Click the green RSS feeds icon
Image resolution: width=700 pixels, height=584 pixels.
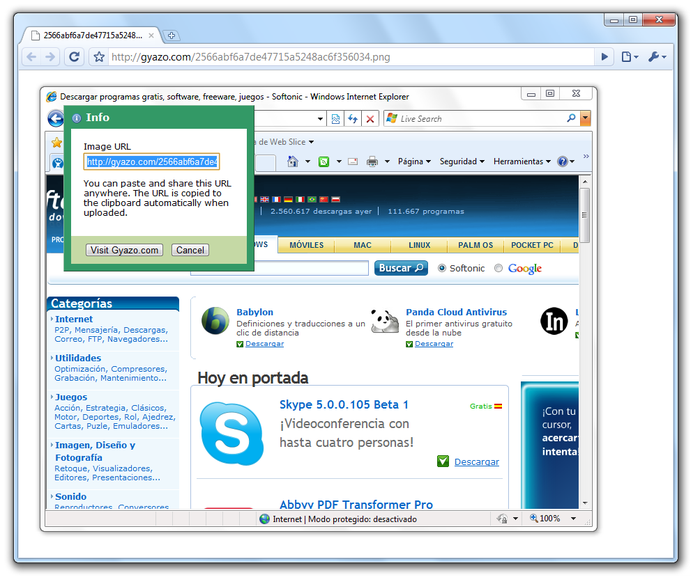pyautogui.click(x=324, y=162)
